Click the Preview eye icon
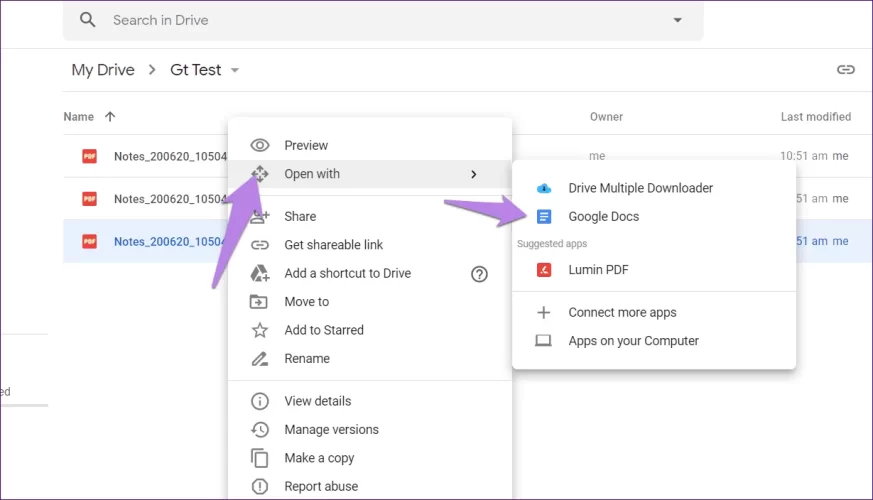The height and width of the screenshot is (500, 873). click(260, 146)
